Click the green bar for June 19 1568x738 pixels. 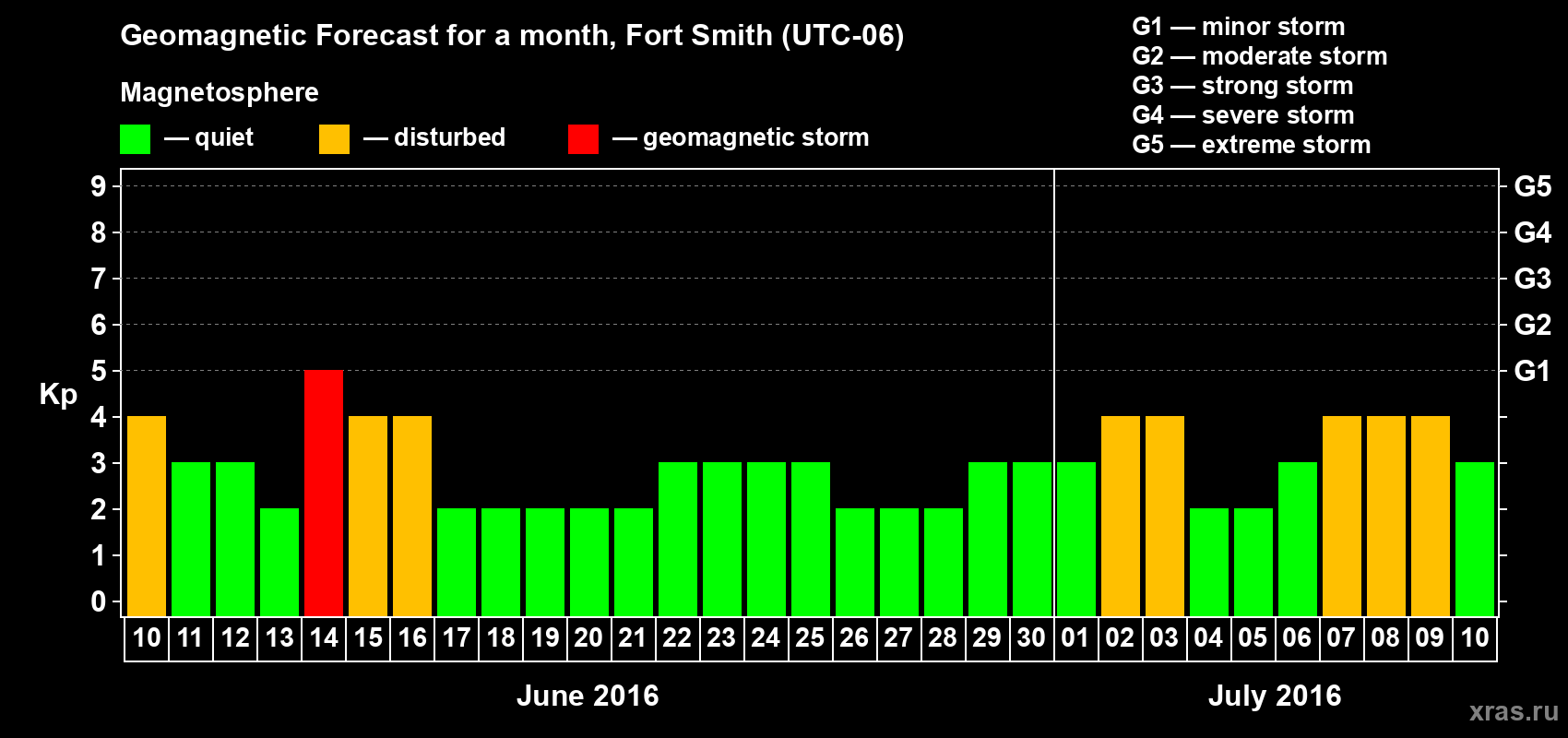(545, 563)
